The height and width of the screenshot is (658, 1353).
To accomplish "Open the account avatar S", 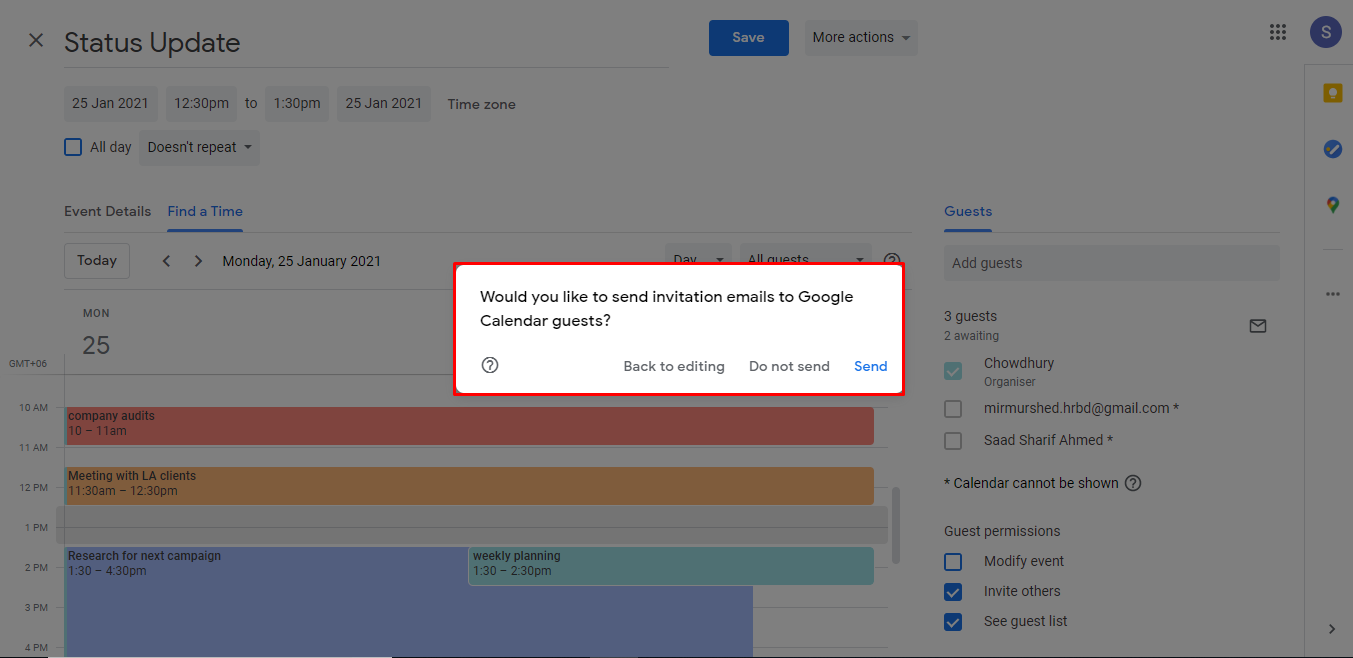I will 1325,32.
